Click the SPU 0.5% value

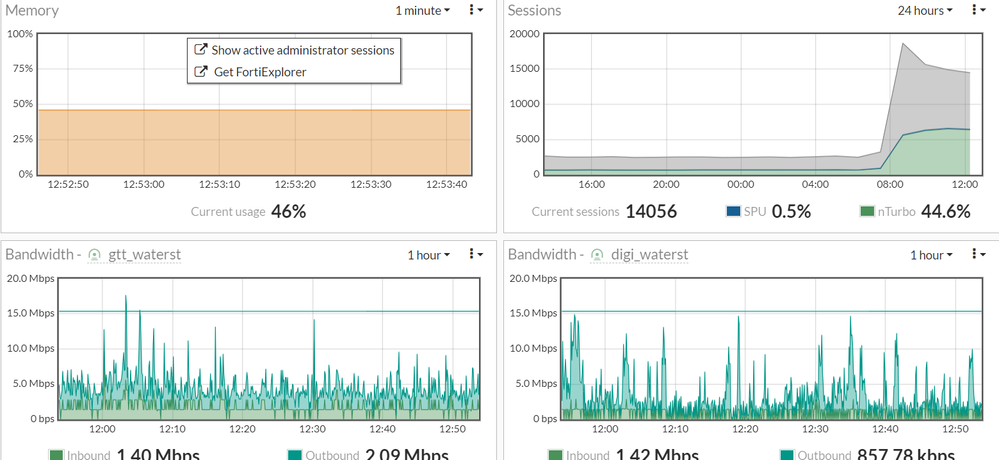point(791,212)
